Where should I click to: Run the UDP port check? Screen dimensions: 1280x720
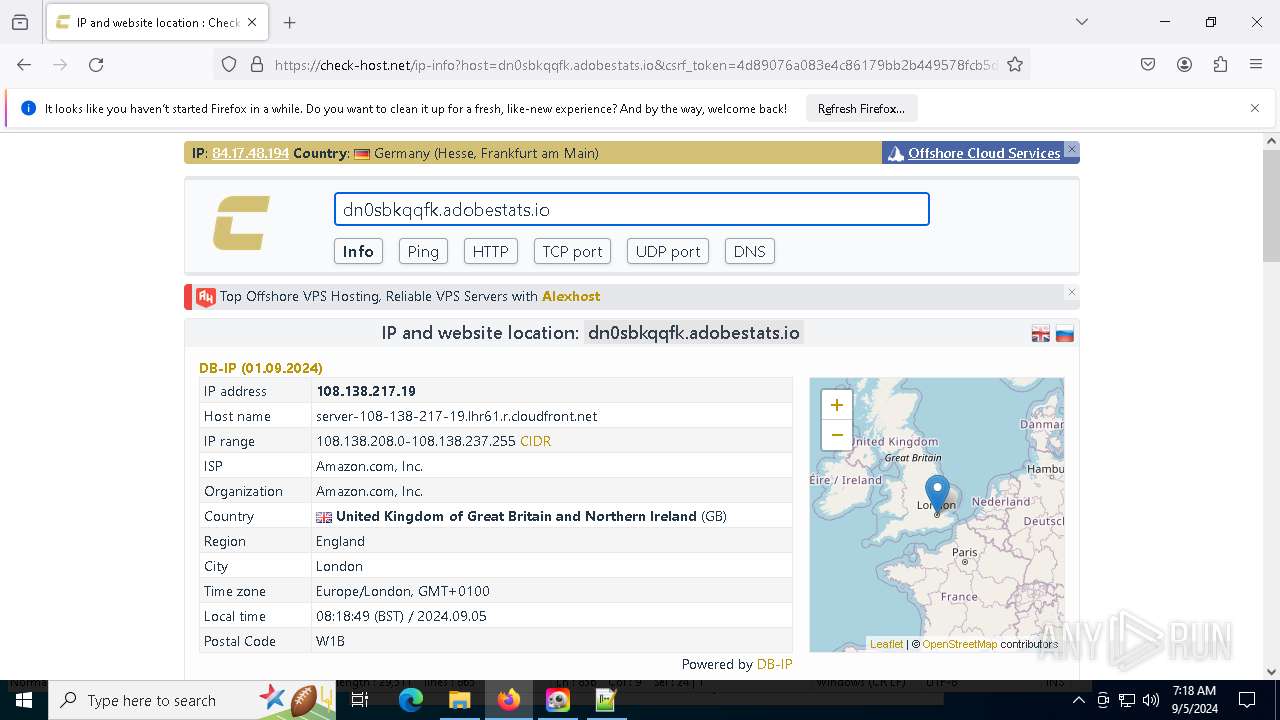(668, 251)
